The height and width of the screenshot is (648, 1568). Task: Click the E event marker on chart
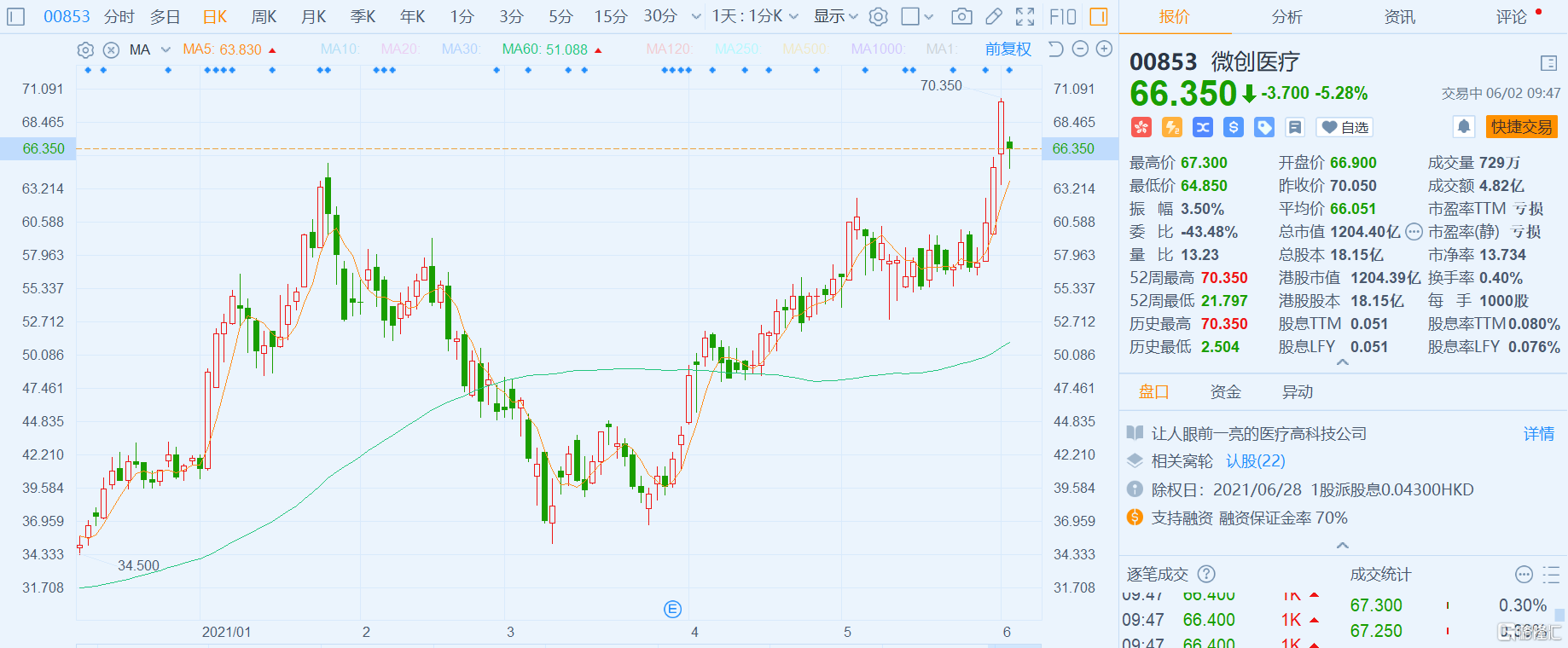[x=672, y=609]
